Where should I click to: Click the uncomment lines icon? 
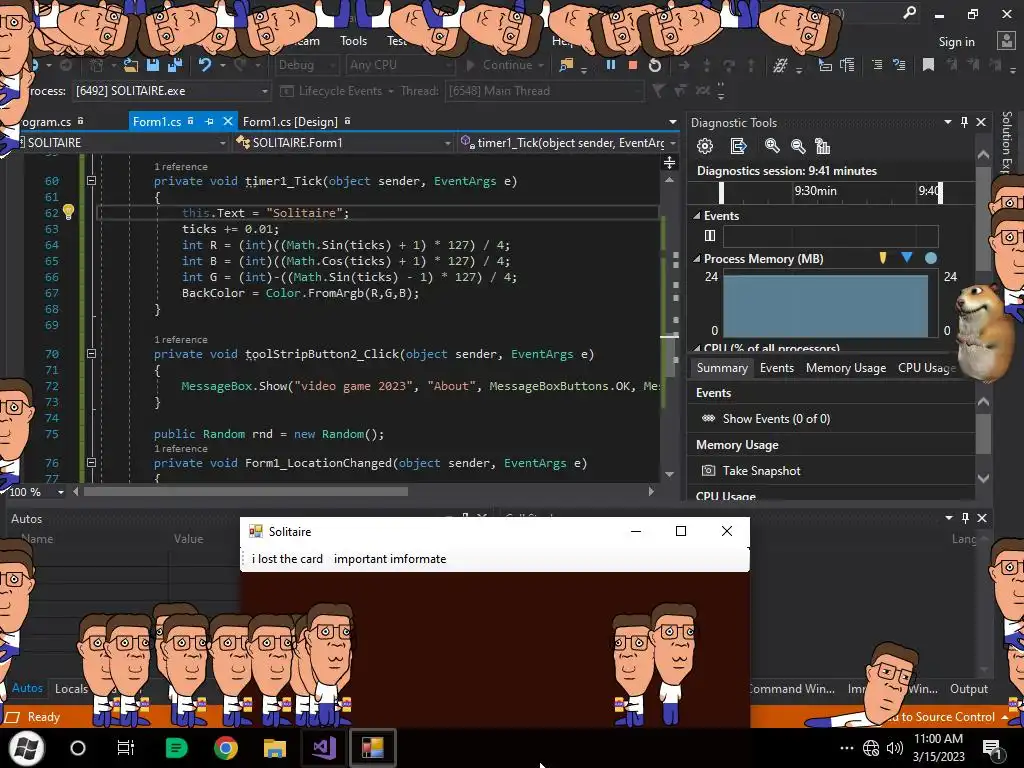(899, 65)
